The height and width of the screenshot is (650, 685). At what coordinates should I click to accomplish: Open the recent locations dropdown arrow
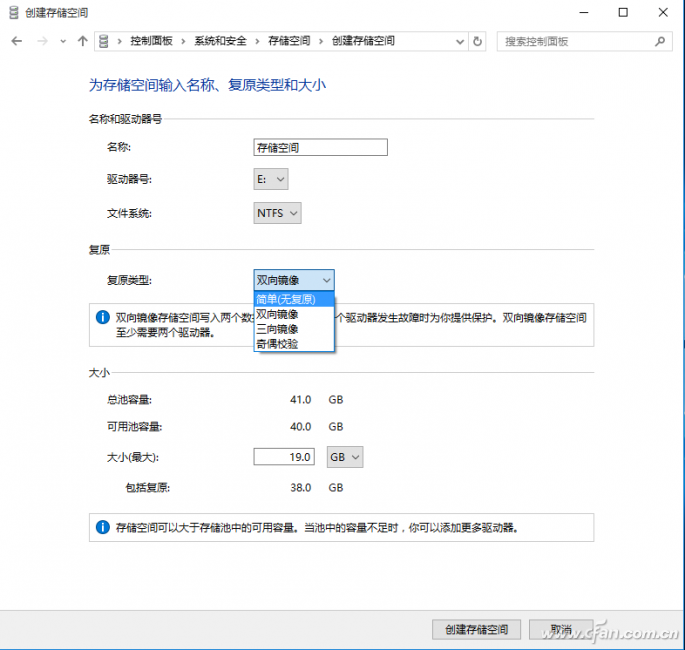pyautogui.click(x=63, y=41)
